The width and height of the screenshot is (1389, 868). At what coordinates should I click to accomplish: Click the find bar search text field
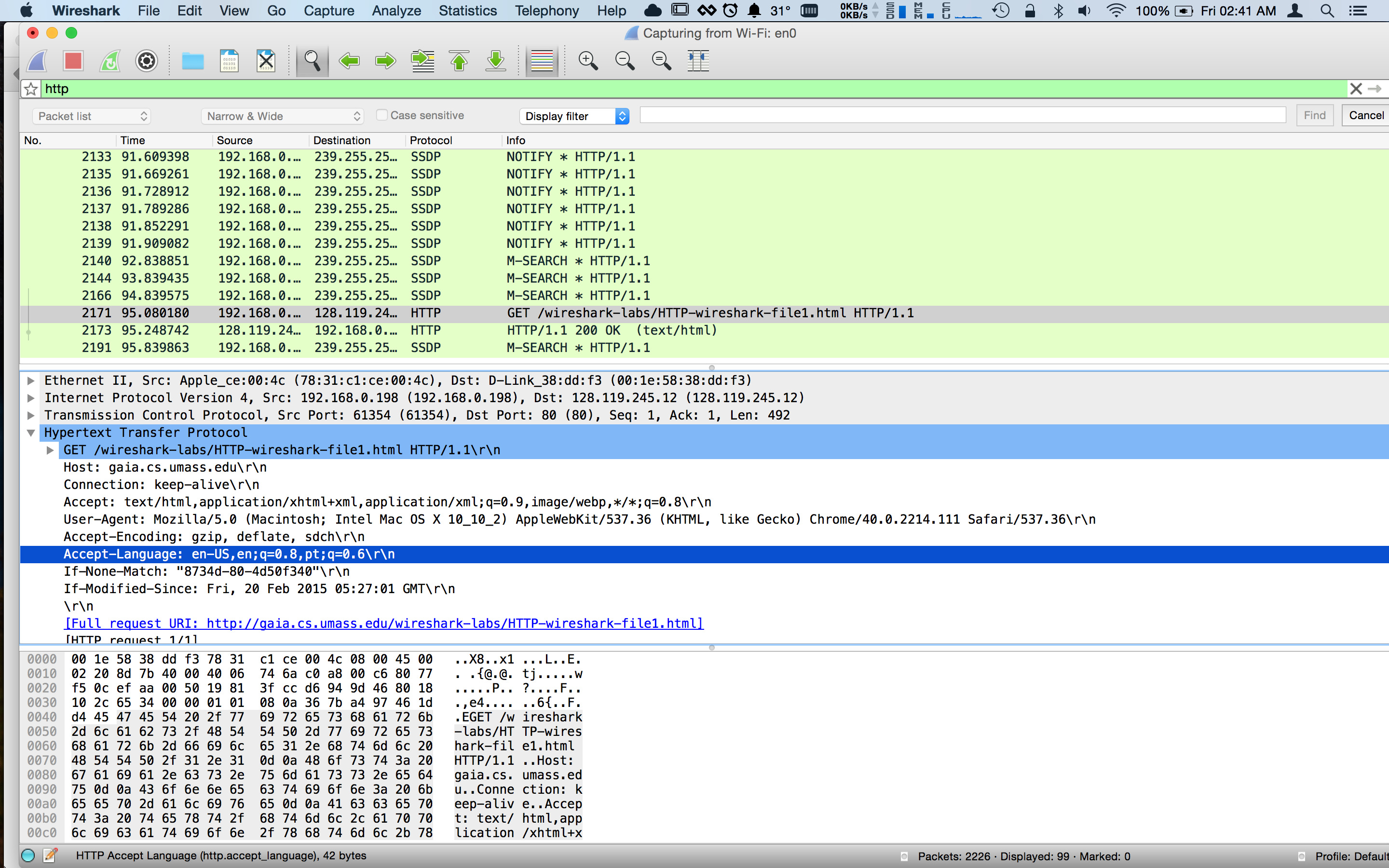click(x=962, y=115)
